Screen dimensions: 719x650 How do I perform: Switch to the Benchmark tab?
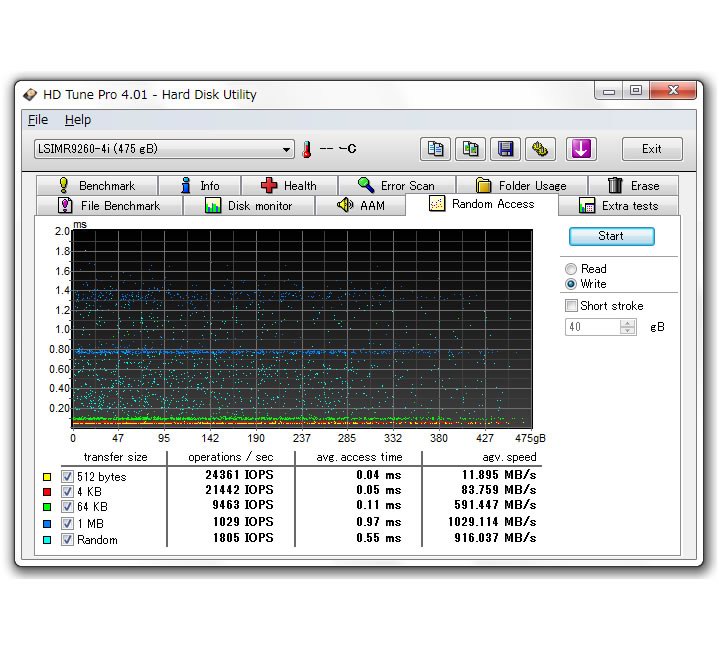tap(96, 185)
